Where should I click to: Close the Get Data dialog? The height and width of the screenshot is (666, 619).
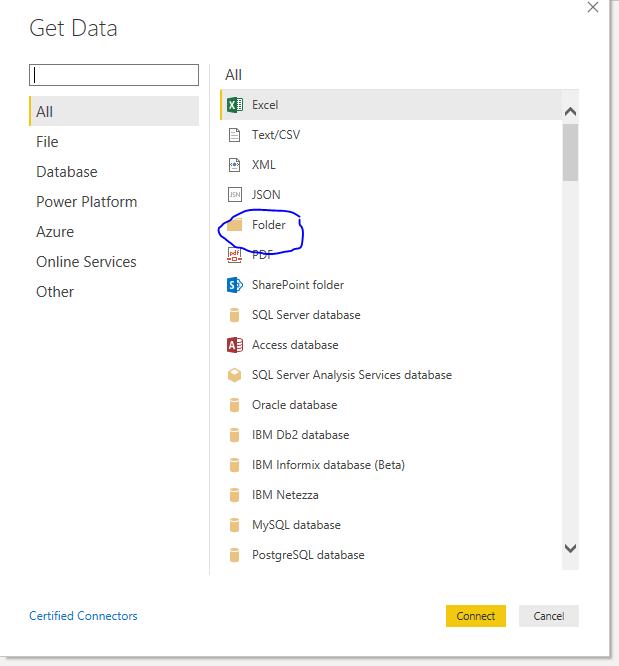pos(593,7)
